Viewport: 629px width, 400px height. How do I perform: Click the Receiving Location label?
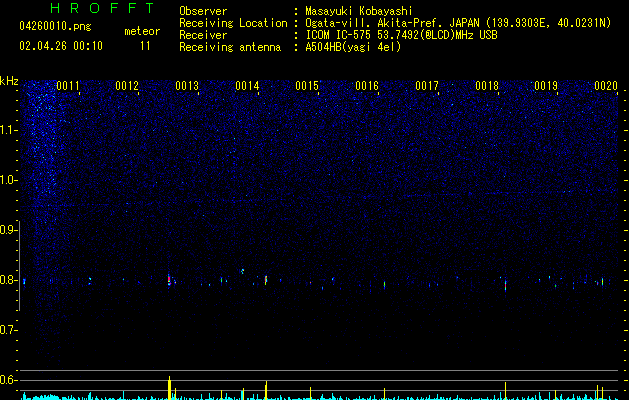(233, 23)
